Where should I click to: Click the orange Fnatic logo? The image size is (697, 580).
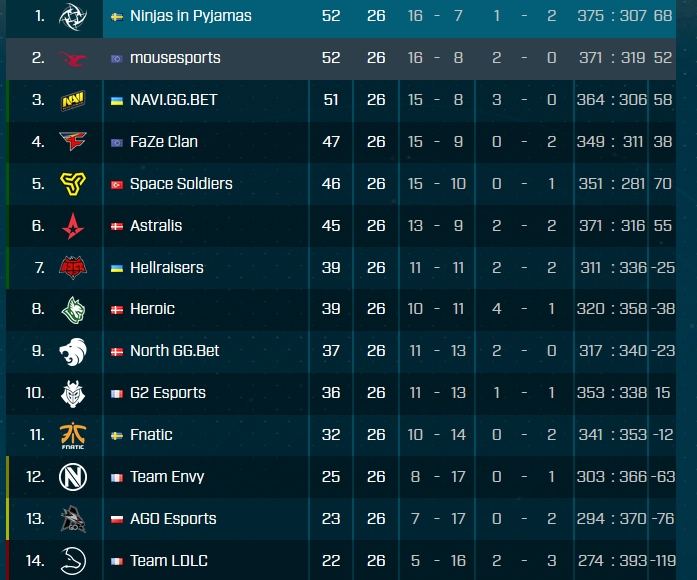(73, 436)
